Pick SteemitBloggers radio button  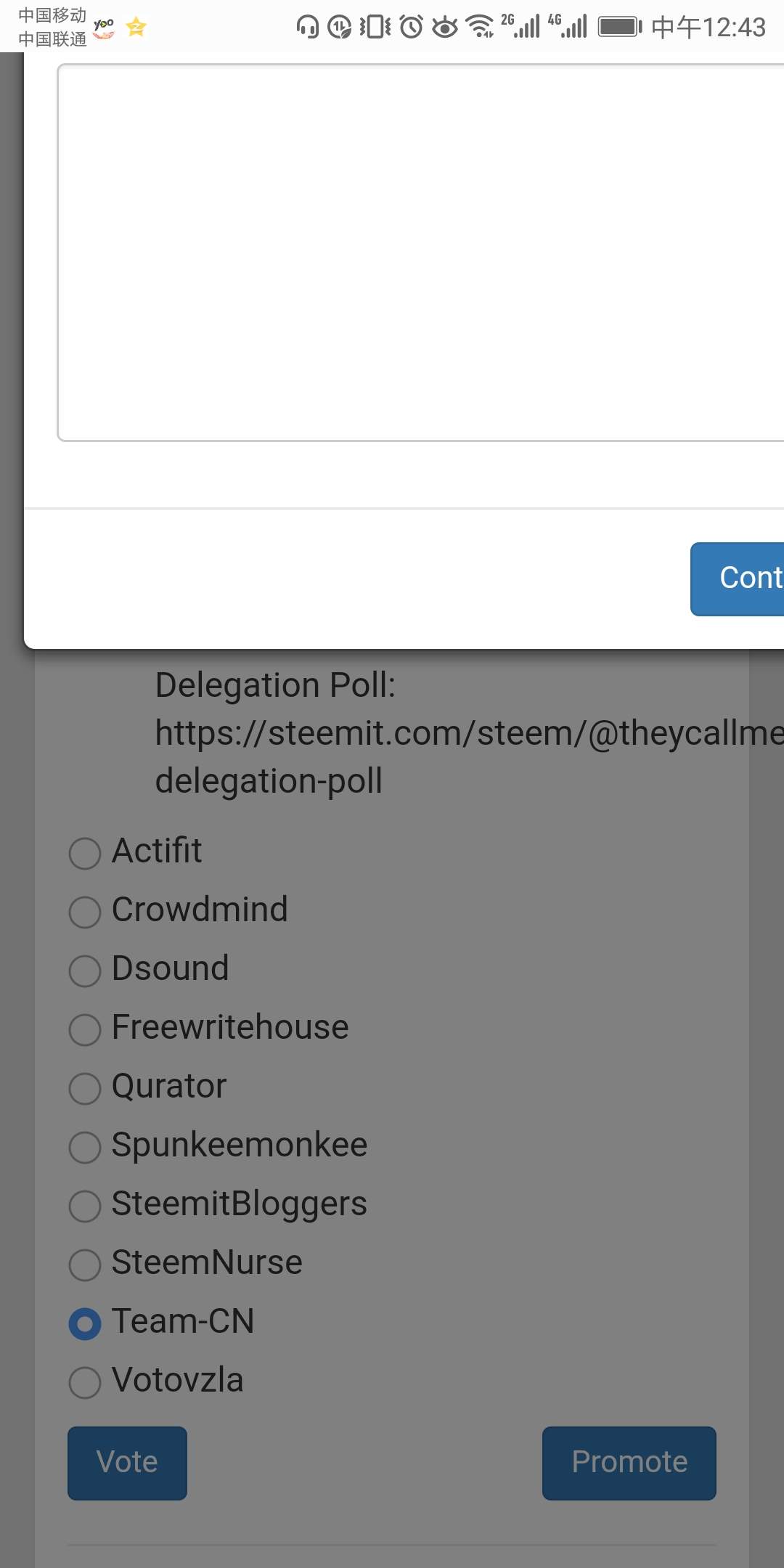(85, 1206)
